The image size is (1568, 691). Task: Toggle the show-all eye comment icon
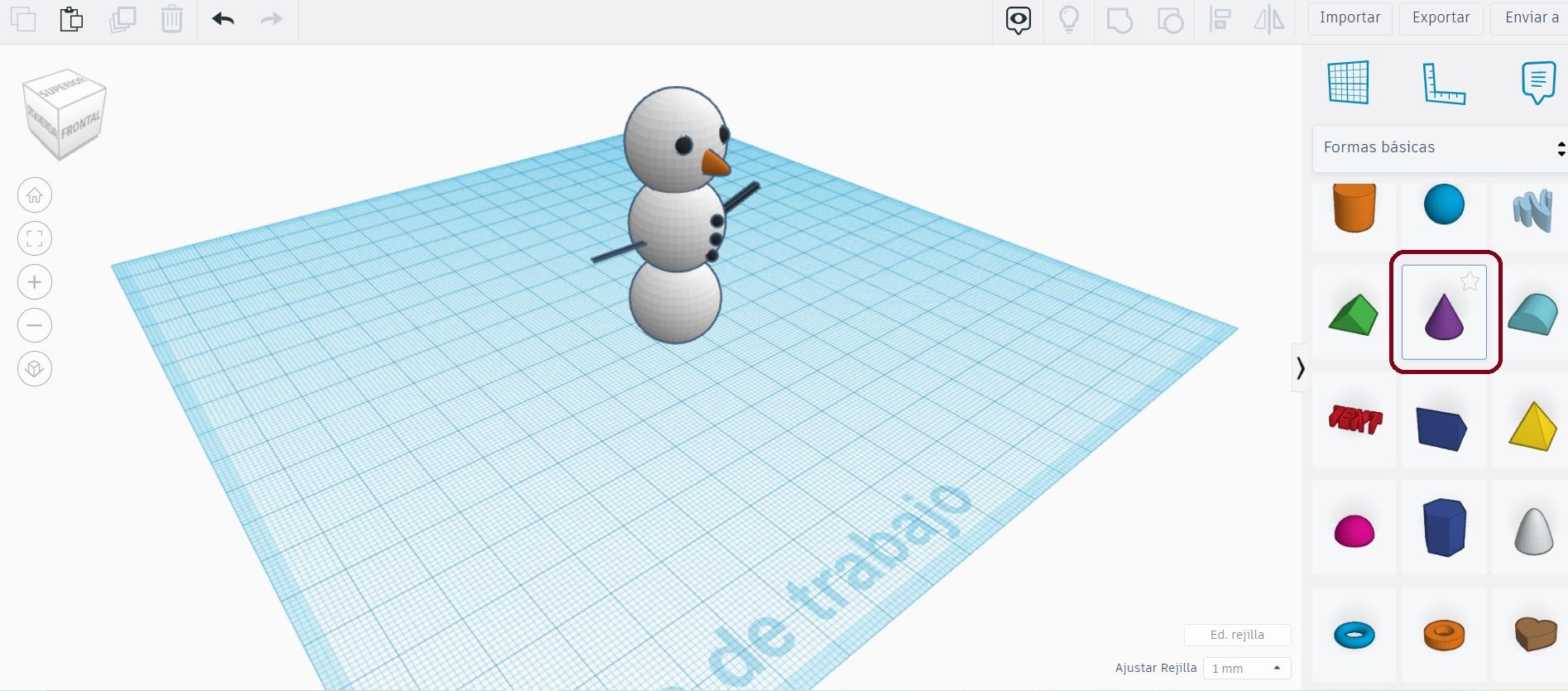pos(1019,20)
